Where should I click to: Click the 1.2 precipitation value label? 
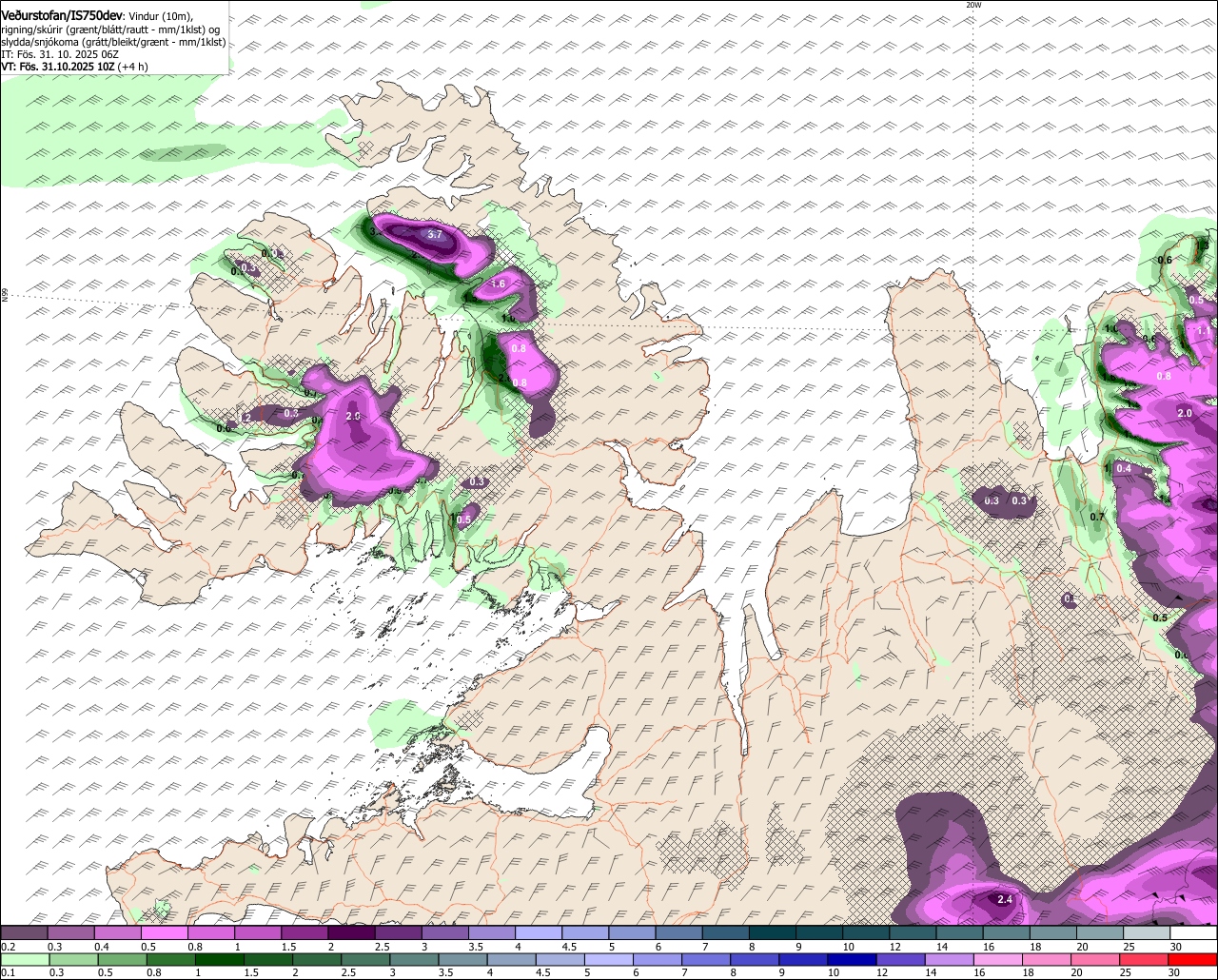pos(245,418)
